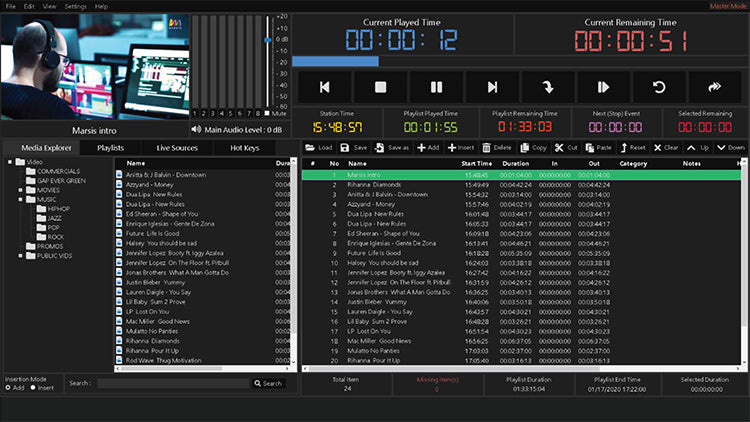
Task: Open the Settings menu
Action: tap(74, 6)
